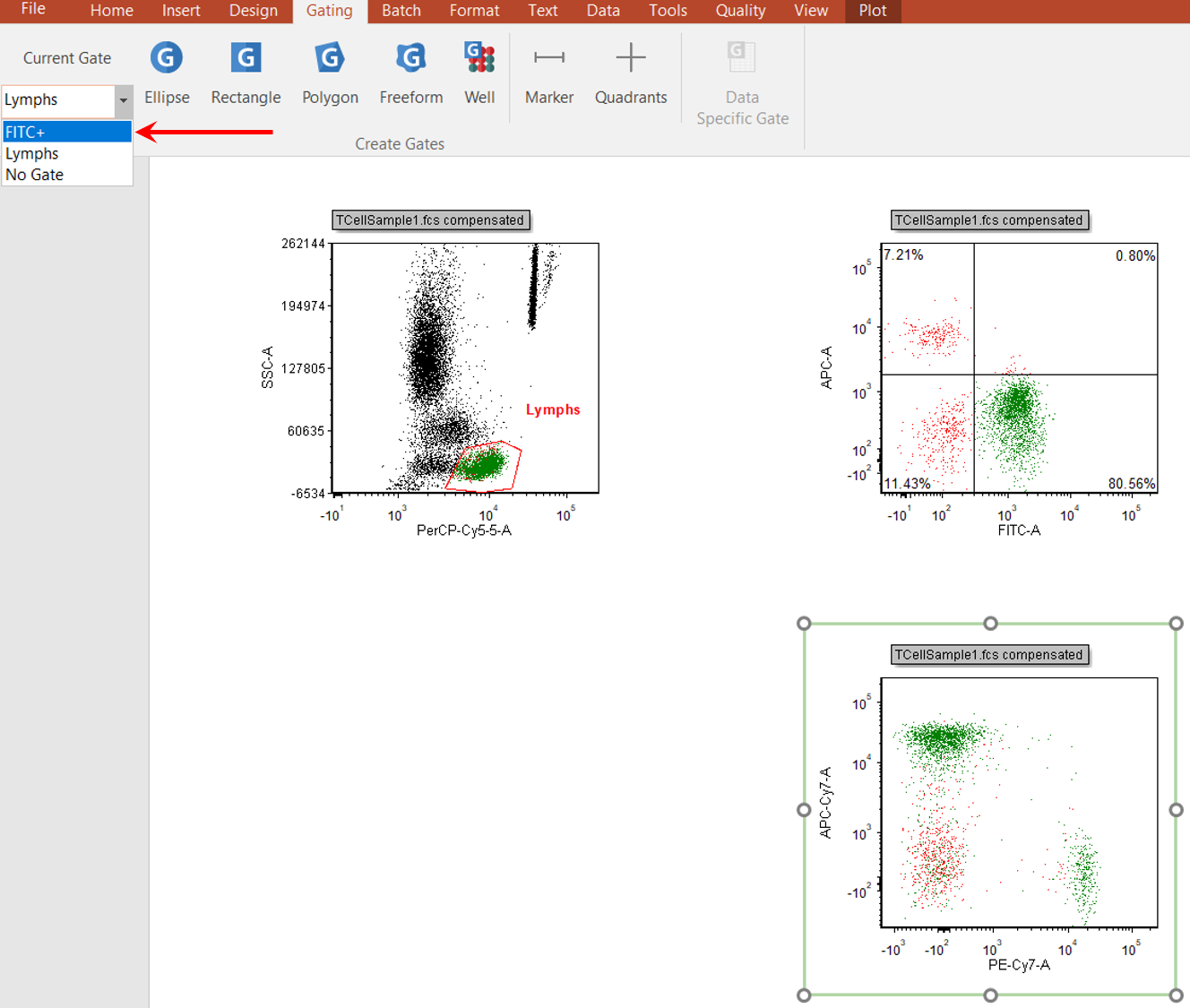The width and height of the screenshot is (1190, 1008).
Task: Click top-right resize handle of selected plot
Action: coord(1176,624)
